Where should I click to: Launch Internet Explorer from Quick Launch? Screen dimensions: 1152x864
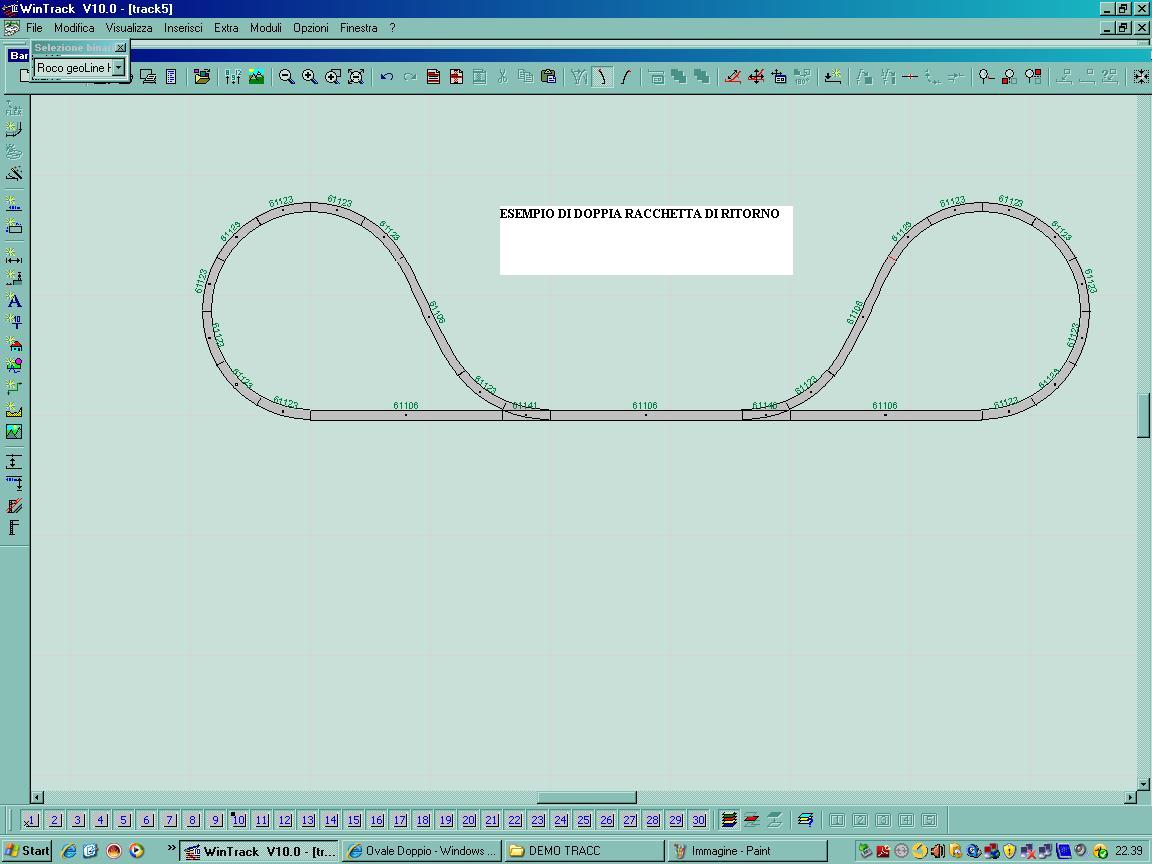pos(69,851)
